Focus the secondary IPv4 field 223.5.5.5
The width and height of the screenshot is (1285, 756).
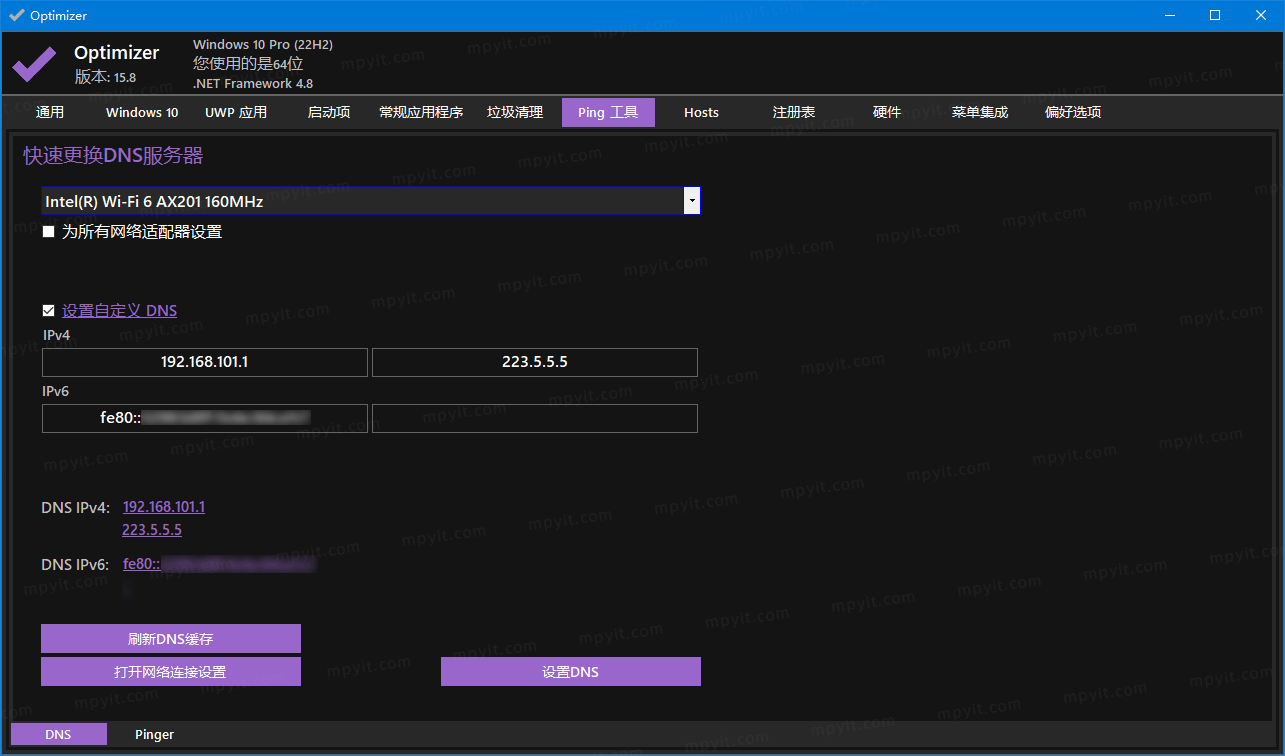[535, 362]
